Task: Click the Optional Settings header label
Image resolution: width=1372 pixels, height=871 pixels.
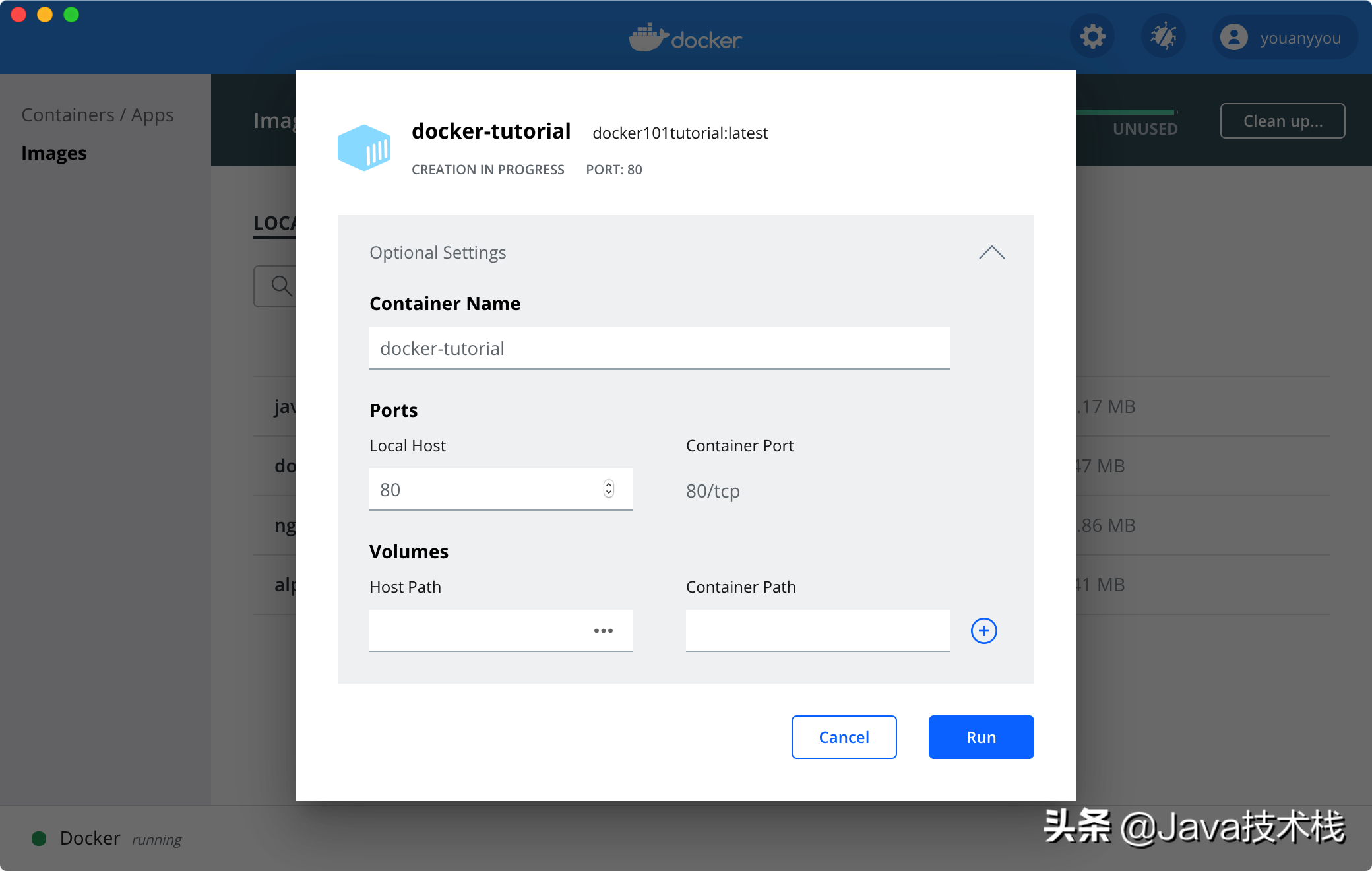Action: 437,253
